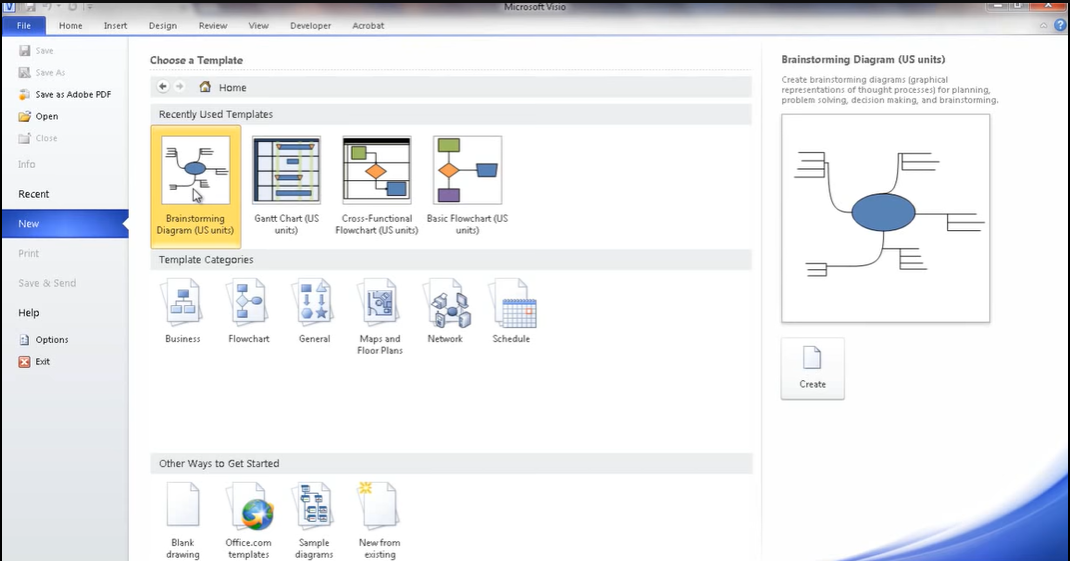Switch to the Review ribbon tab
This screenshot has height=561, width=1070.
click(x=213, y=25)
